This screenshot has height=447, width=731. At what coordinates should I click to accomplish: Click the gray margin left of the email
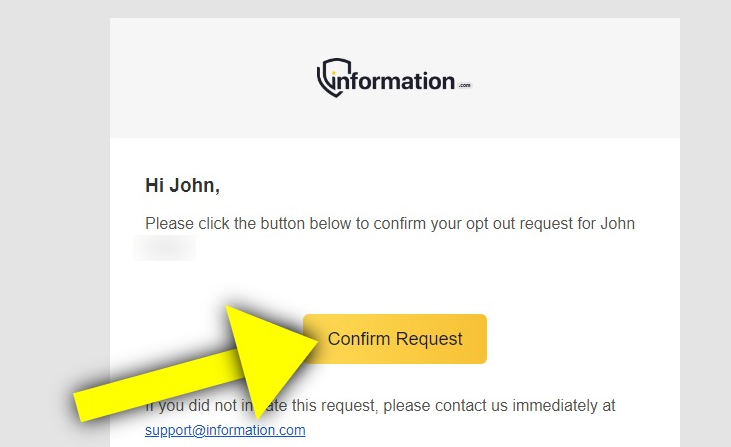pos(55,224)
